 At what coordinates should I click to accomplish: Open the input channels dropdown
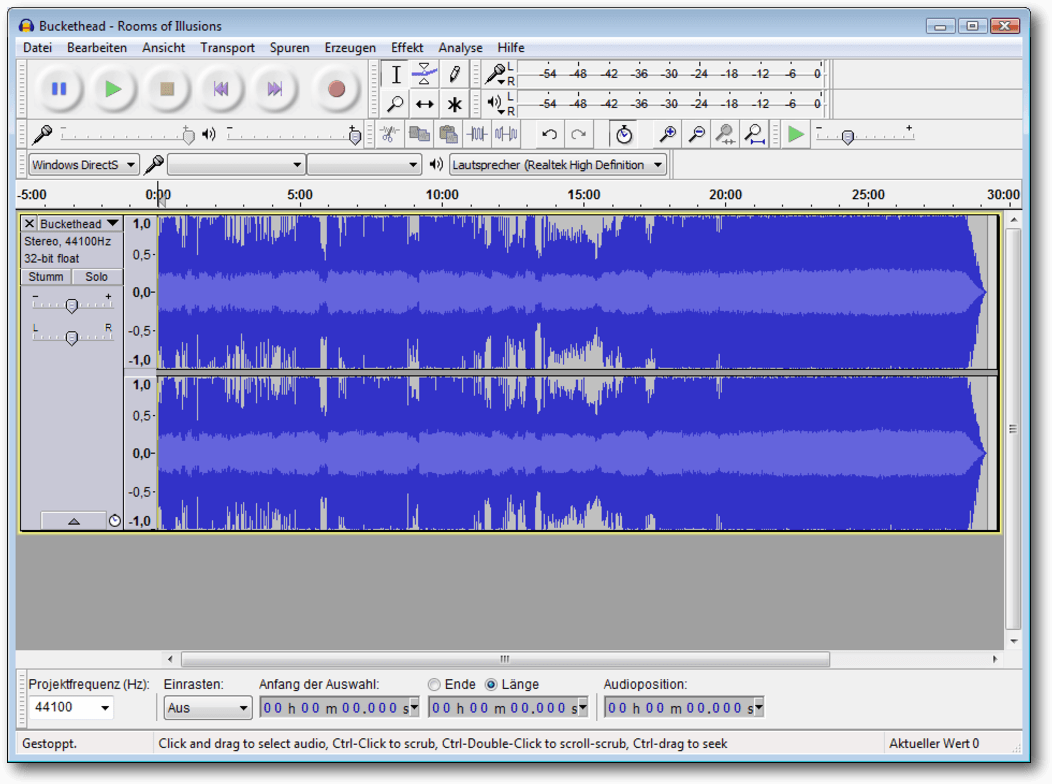click(x=364, y=164)
